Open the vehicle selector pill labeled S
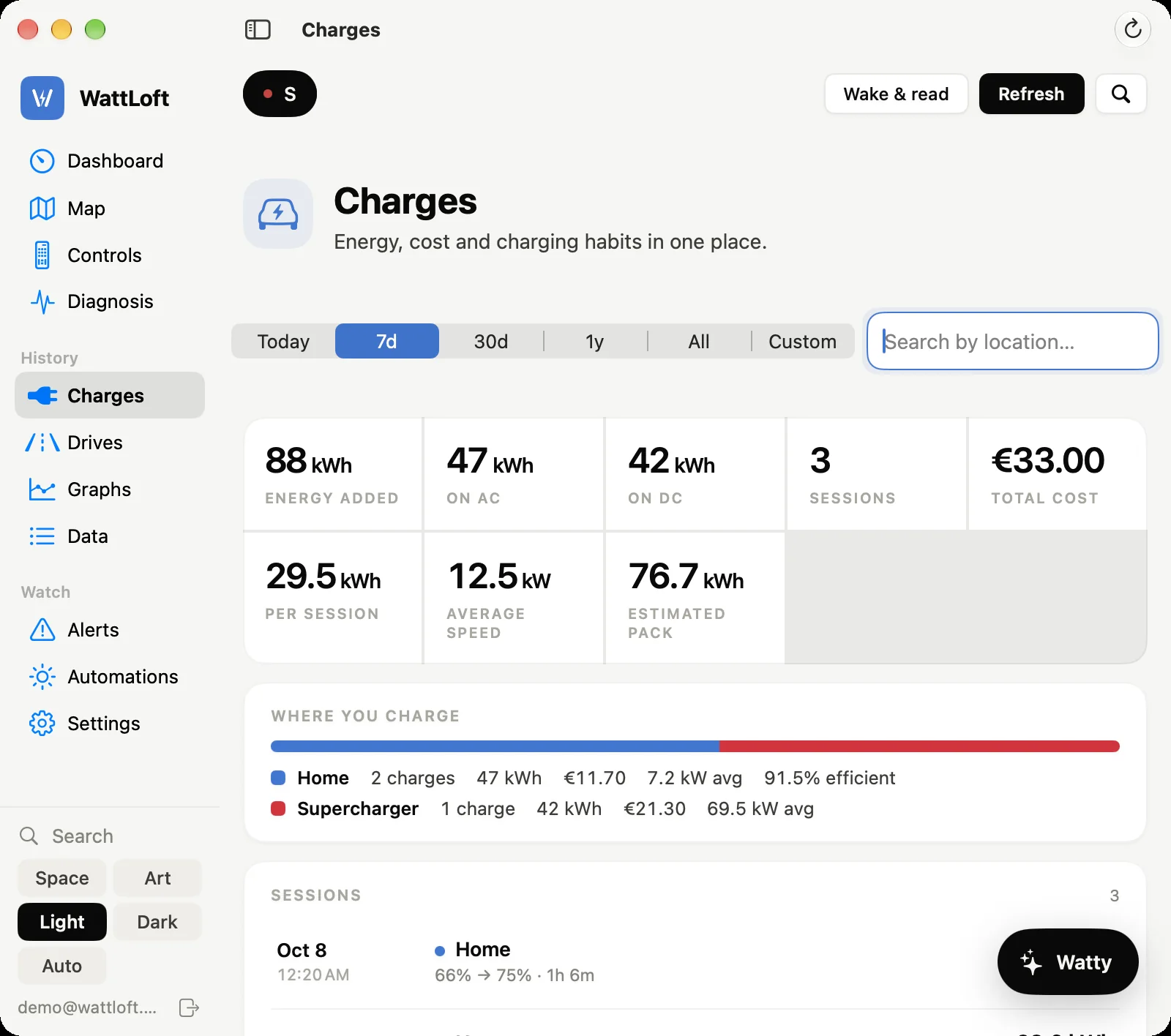Screen dimensions: 1171x1036 pyautogui.click(x=280, y=94)
